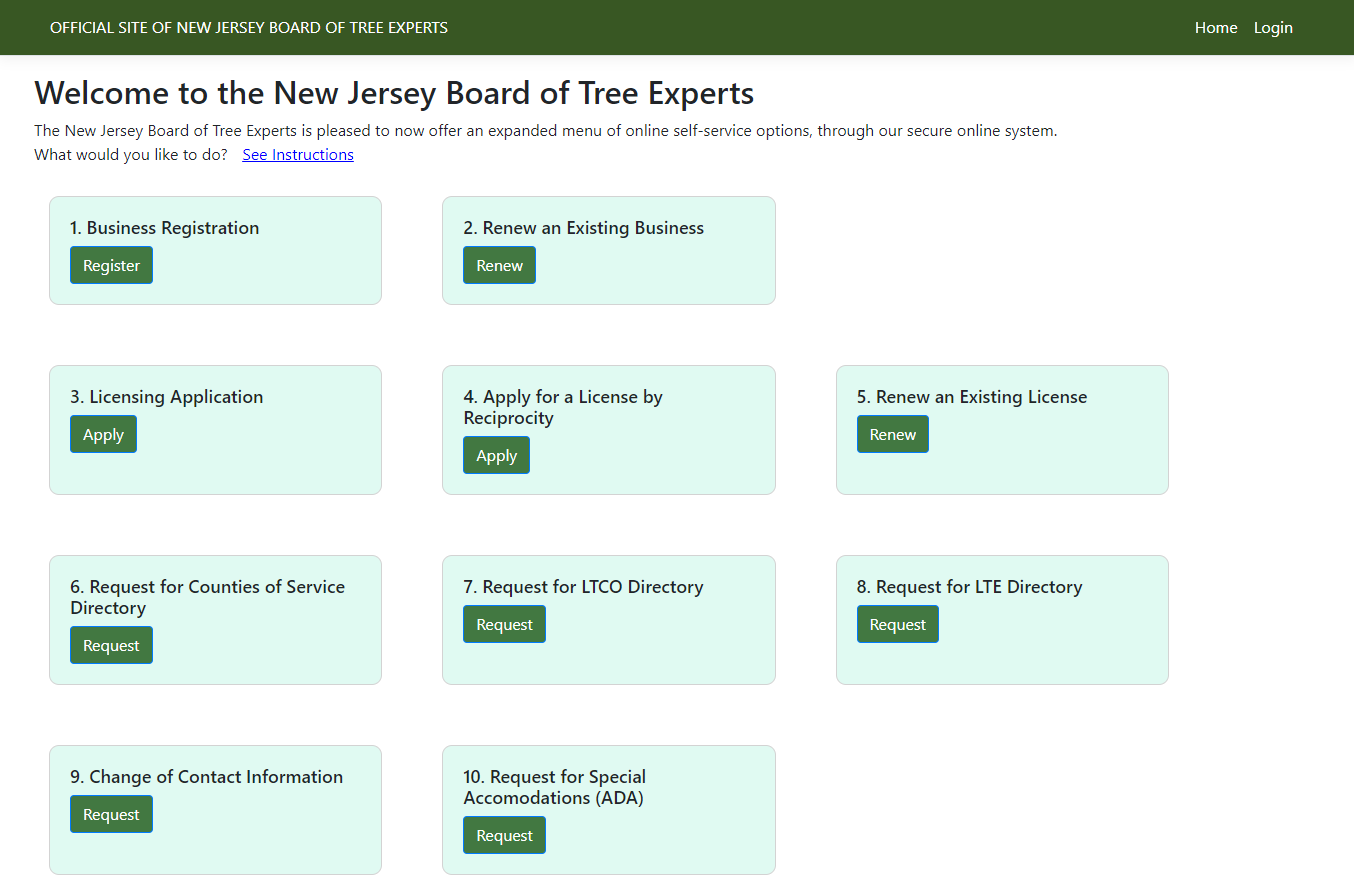Click the '2. Renew an Existing Business' heading
This screenshot has width=1354, height=887.
point(584,228)
